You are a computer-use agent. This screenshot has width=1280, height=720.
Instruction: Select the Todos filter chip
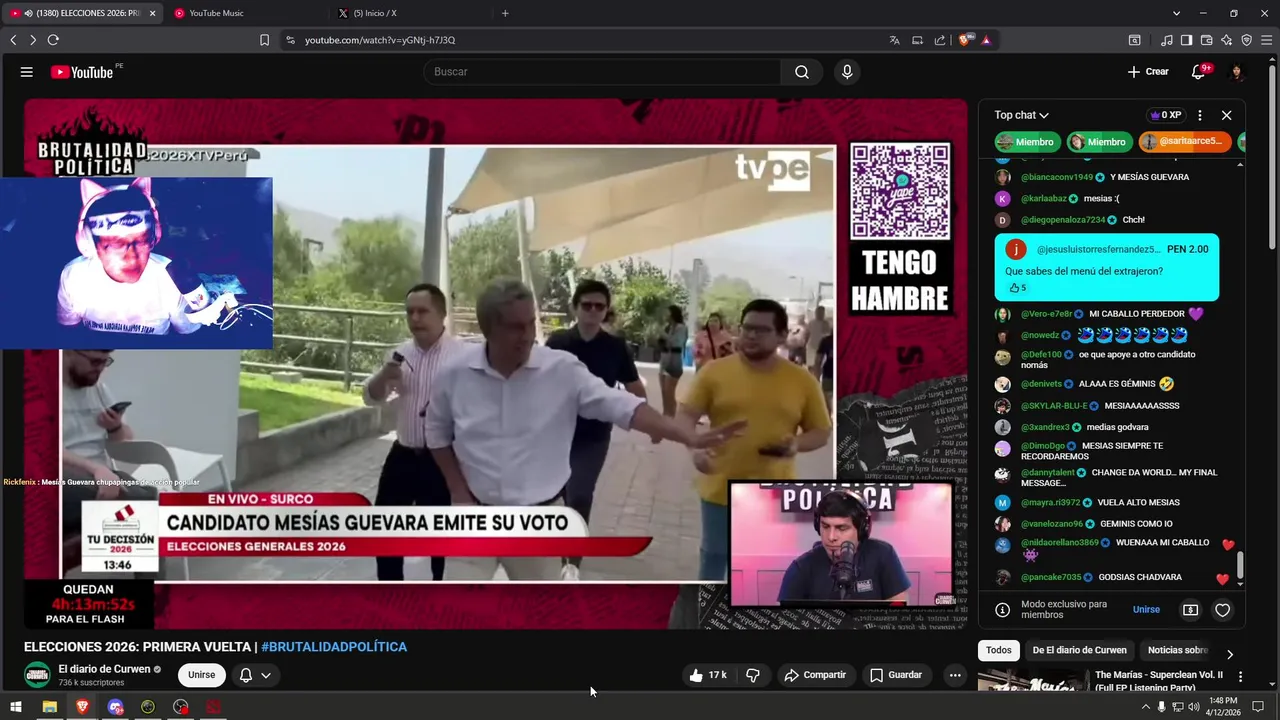[x=999, y=650]
